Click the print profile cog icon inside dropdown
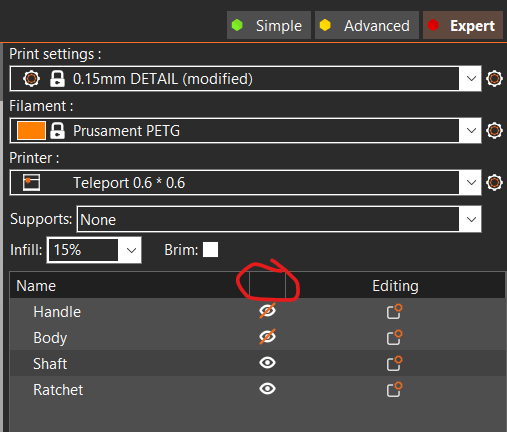507x432 pixels. [31, 79]
